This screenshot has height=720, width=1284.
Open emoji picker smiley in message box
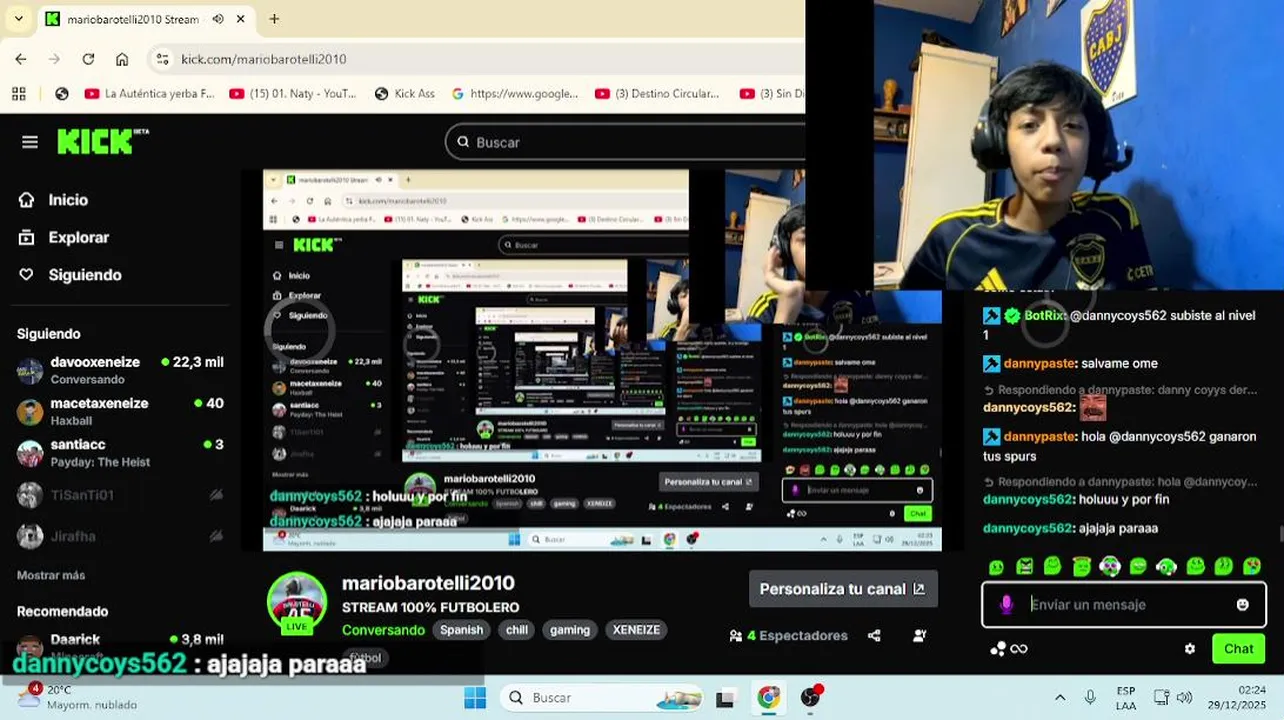pyautogui.click(x=1242, y=604)
